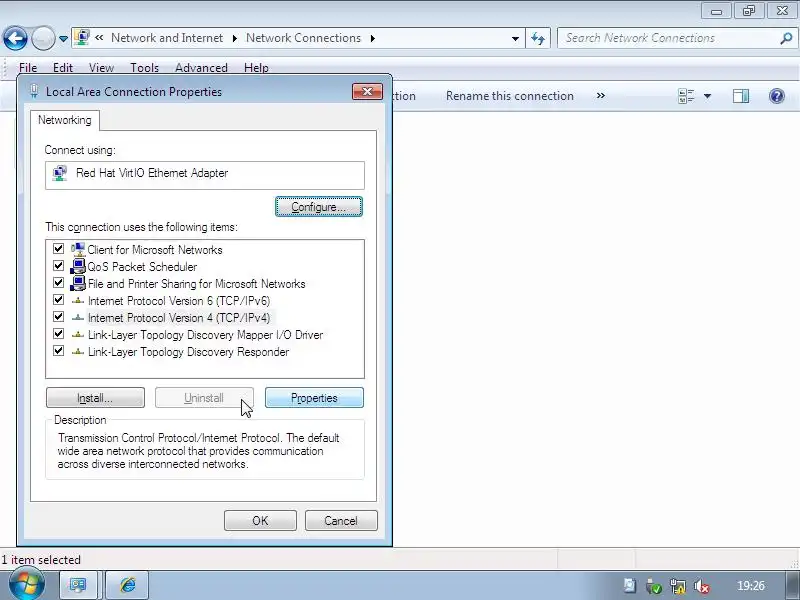Expand the address bar history dropdown

(x=515, y=38)
